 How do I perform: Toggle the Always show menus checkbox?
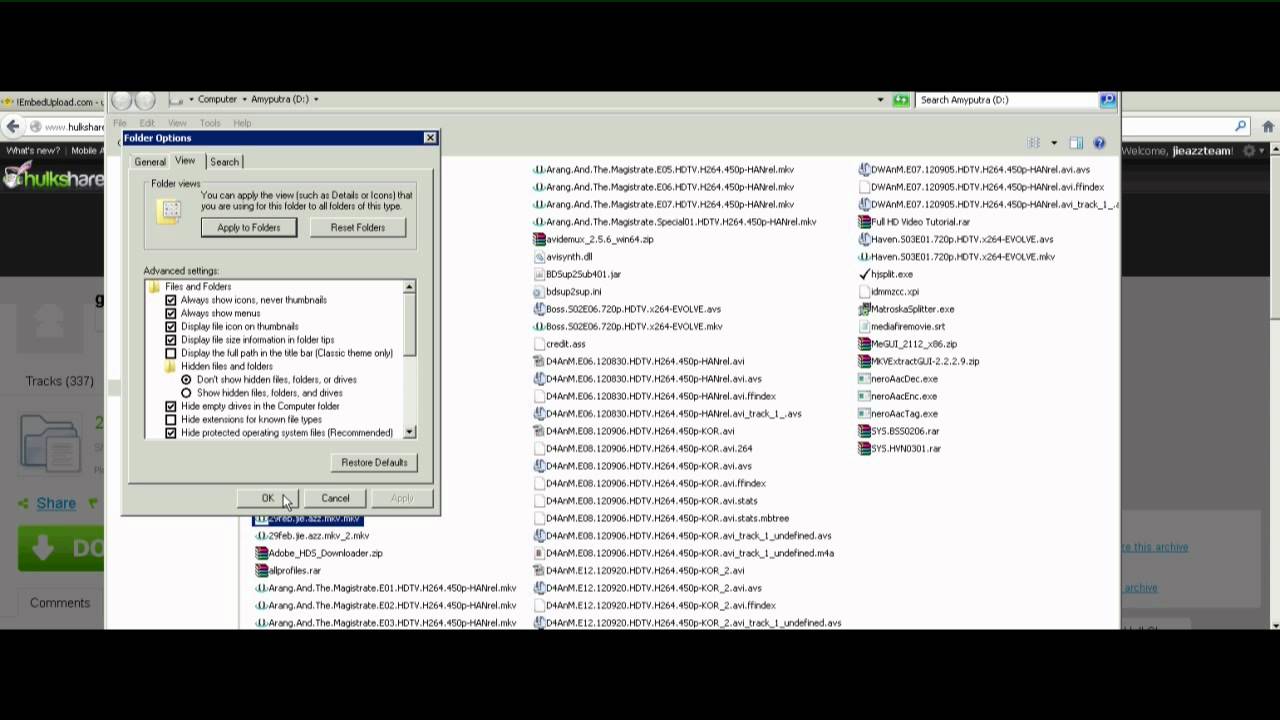pos(171,313)
